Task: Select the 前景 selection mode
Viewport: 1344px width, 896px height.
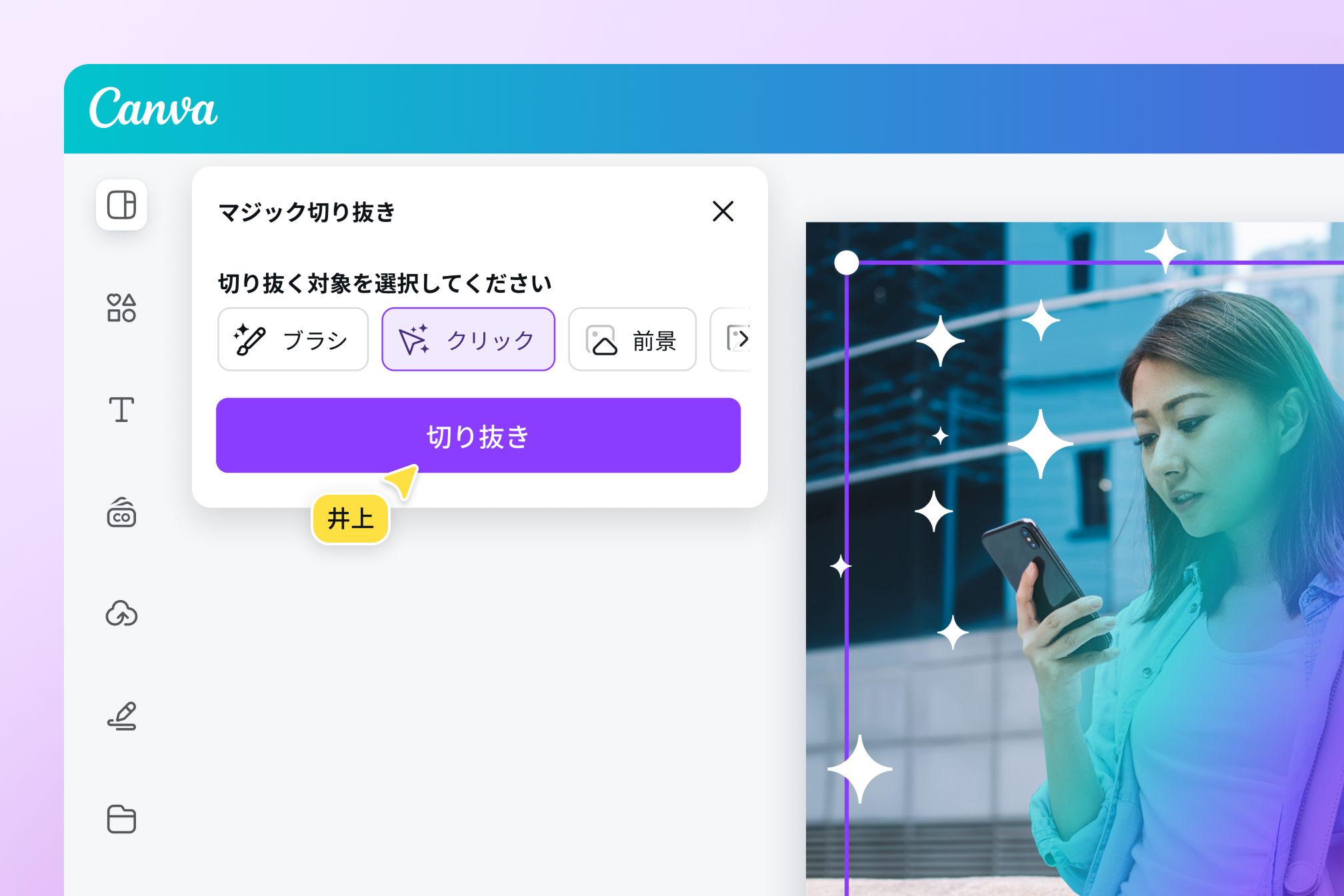Action: point(632,339)
